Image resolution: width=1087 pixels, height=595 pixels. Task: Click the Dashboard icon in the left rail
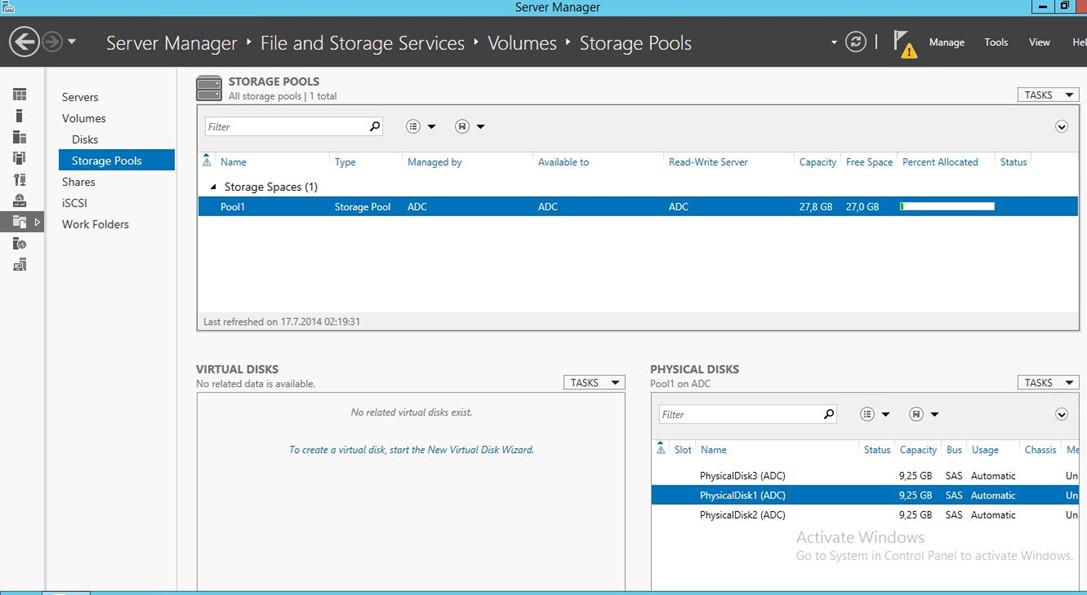tap(19, 94)
